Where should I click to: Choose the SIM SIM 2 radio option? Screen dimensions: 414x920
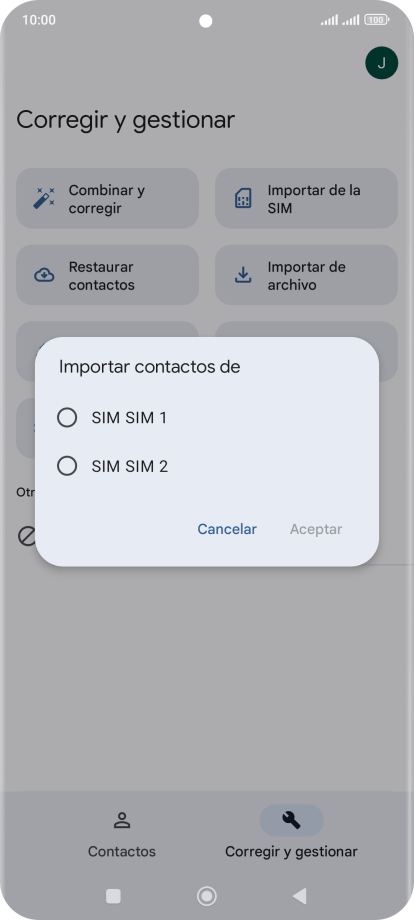pos(67,466)
